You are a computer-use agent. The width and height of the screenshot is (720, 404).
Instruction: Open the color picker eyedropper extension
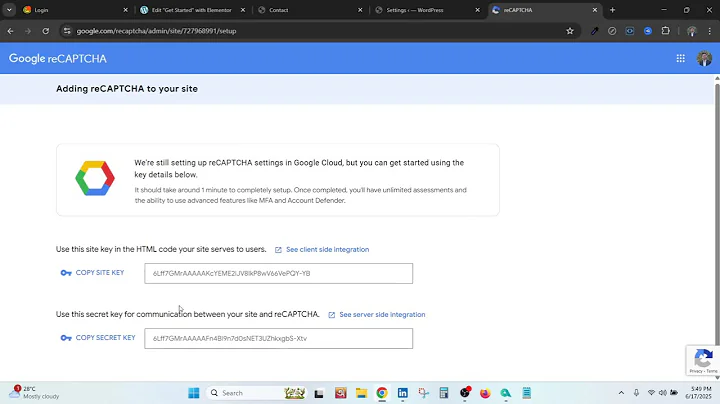tap(595, 31)
